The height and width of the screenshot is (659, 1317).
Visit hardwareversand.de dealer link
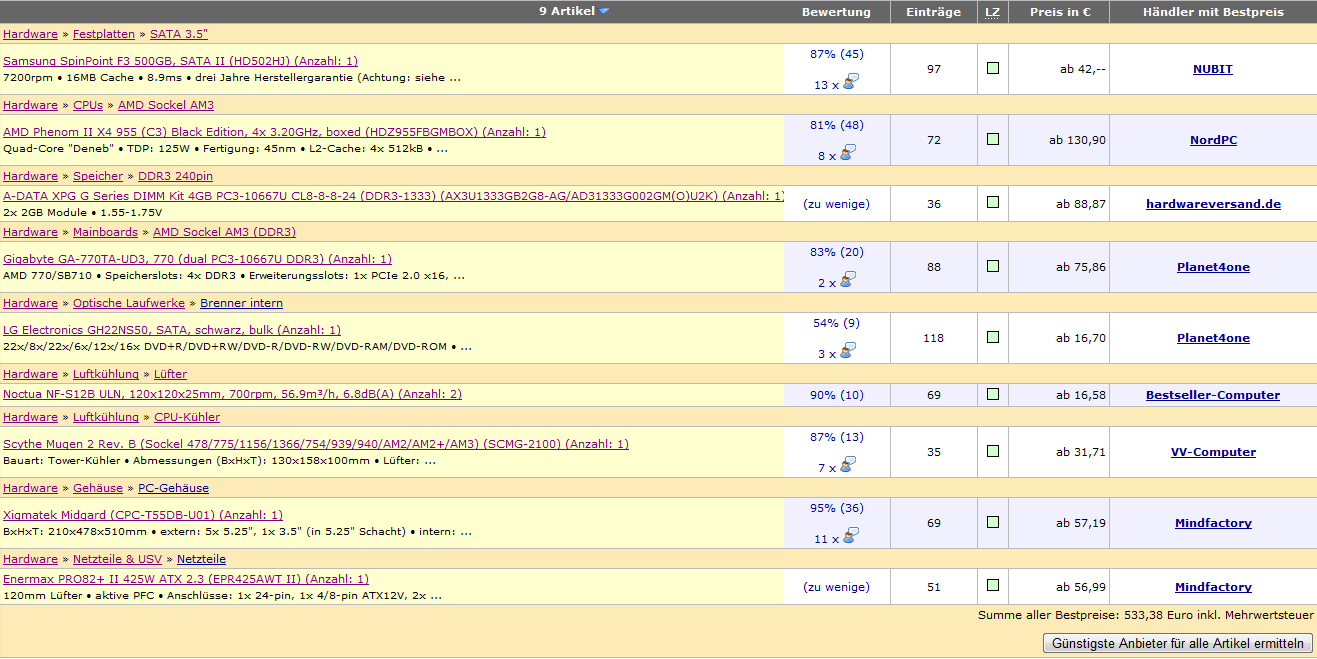pos(1213,204)
